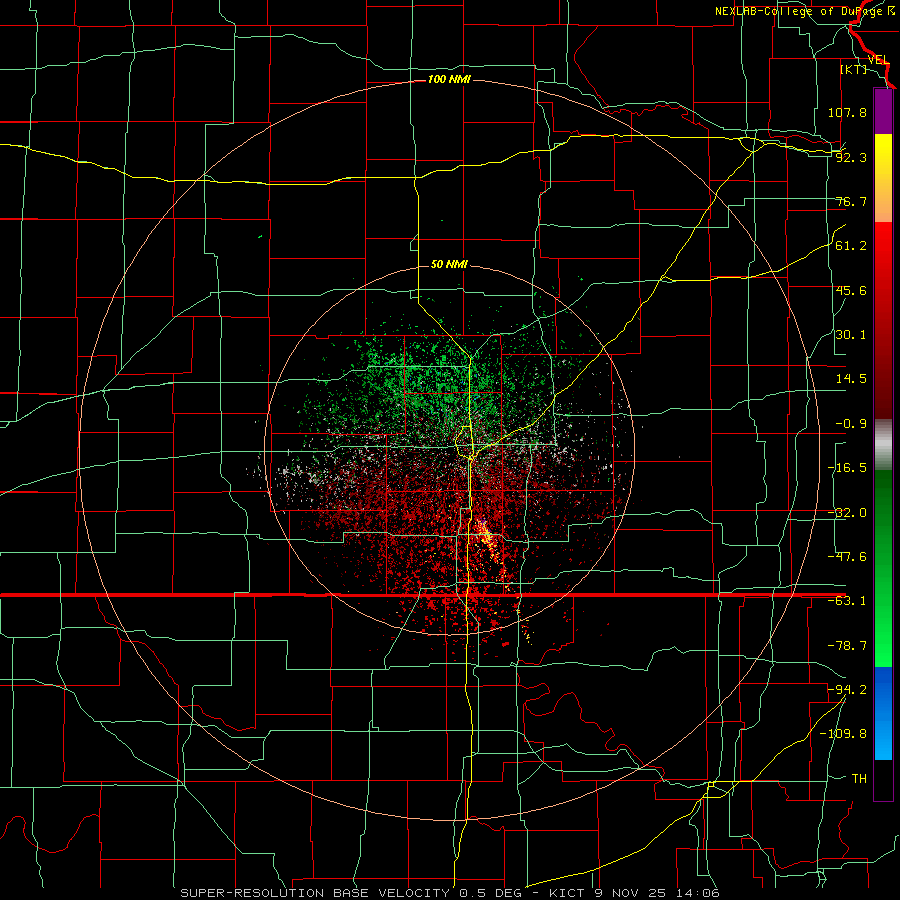Image resolution: width=900 pixels, height=900 pixels.
Task: Click the "SUPER-RESOLUTION BASE VELOCITY" caption text
Action: pos(315,893)
